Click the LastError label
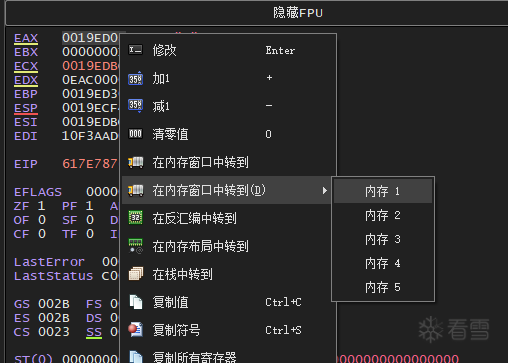This screenshot has height=363, width=508. [x=49, y=262]
